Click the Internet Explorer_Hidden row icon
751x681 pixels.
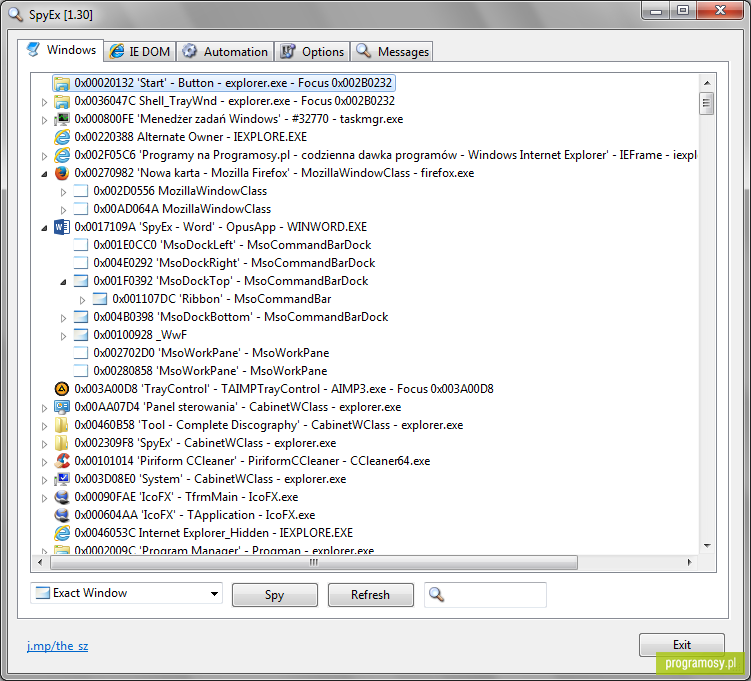tap(62, 533)
